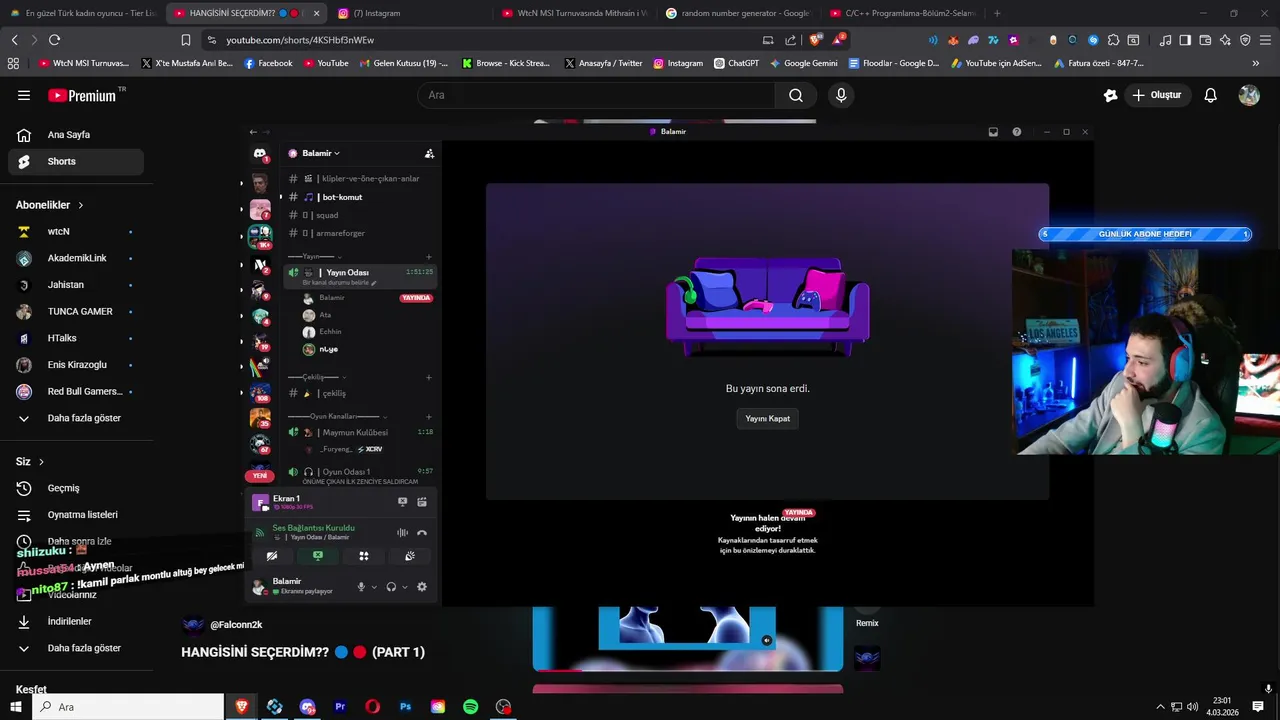This screenshot has height=720, width=1280.
Task: Open Geçmiş in YouTube sidebar
Action: click(76, 488)
